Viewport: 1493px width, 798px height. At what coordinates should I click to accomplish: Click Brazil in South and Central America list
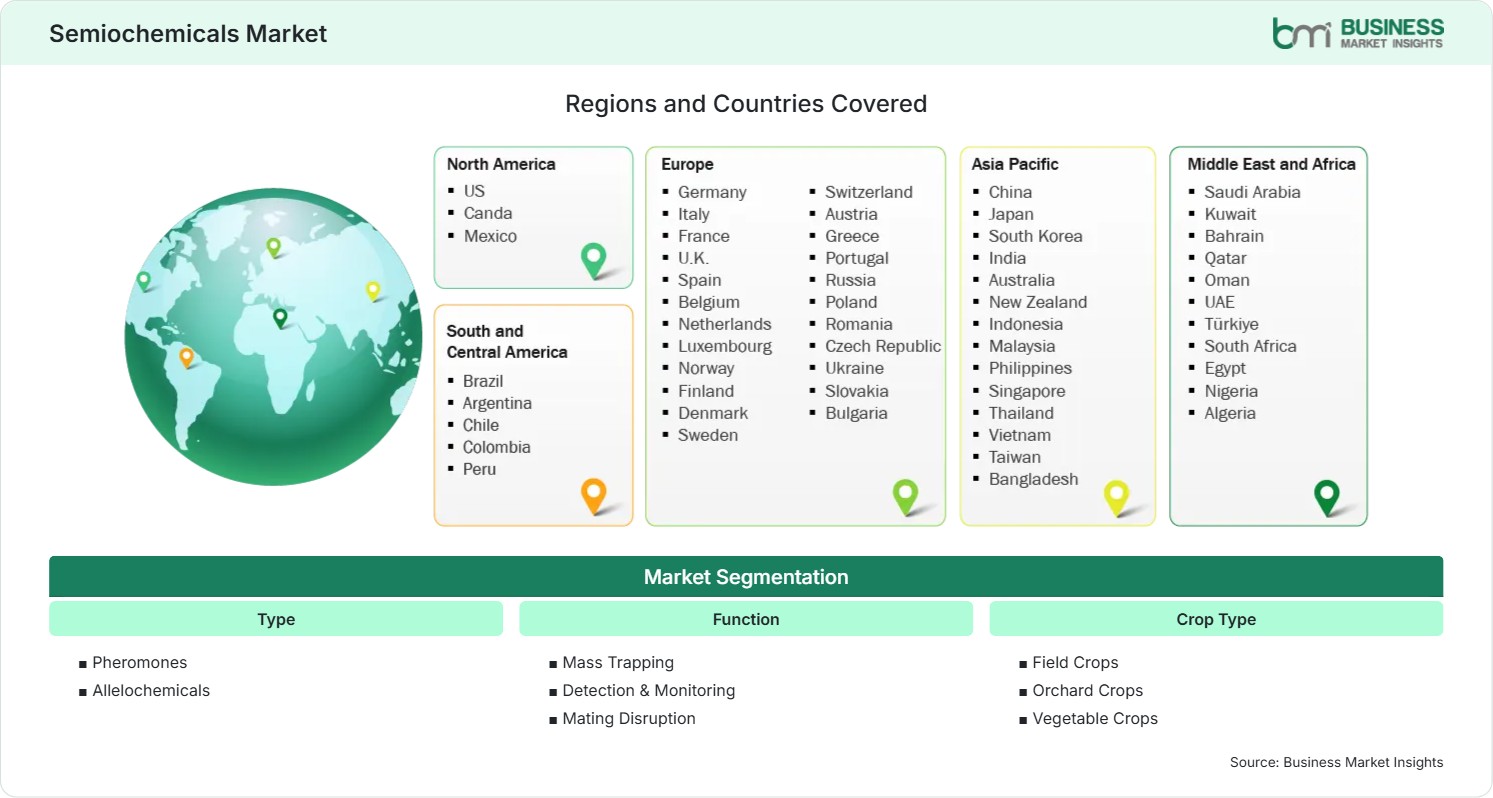tap(483, 381)
